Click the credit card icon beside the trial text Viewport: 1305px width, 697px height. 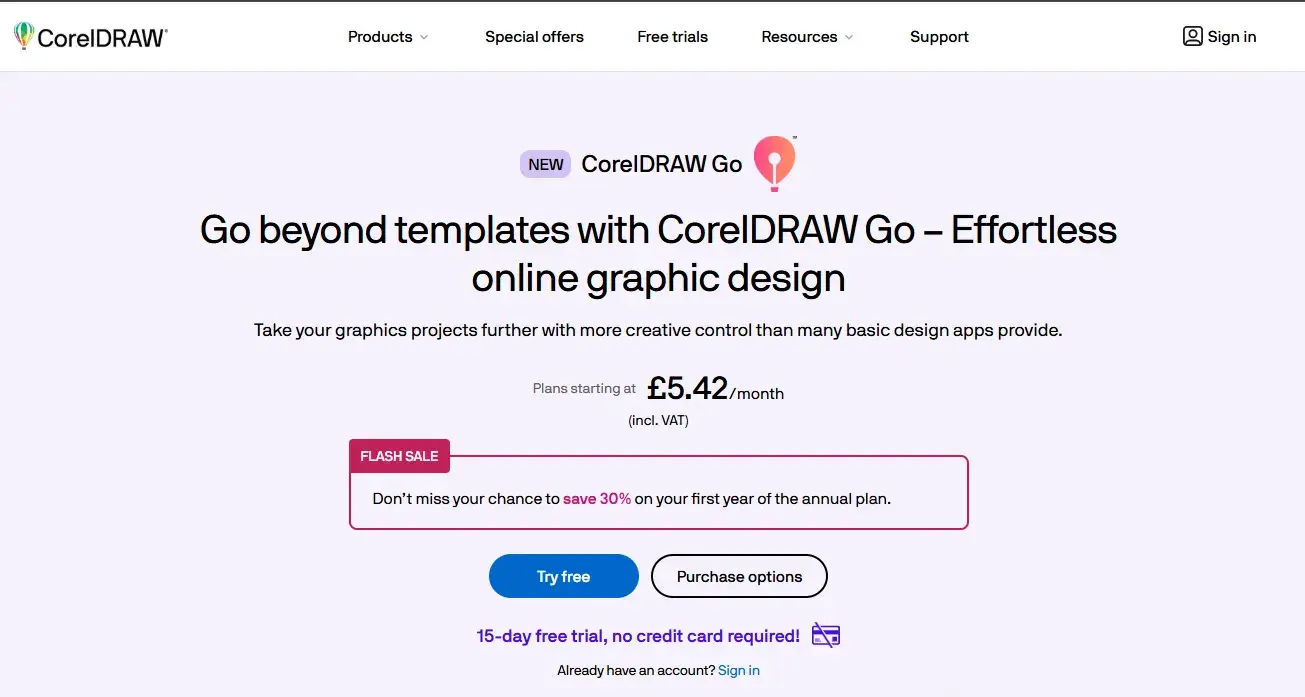[x=825, y=634]
